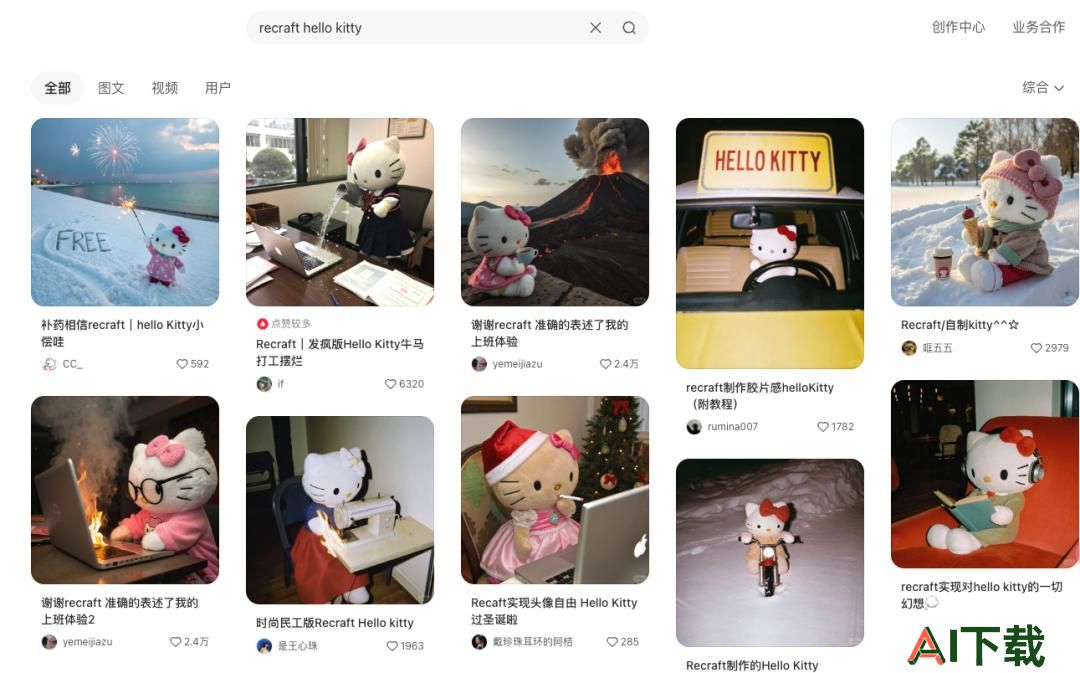1080x673 pixels.
Task: Select the 用户 tab
Action: click(x=218, y=87)
